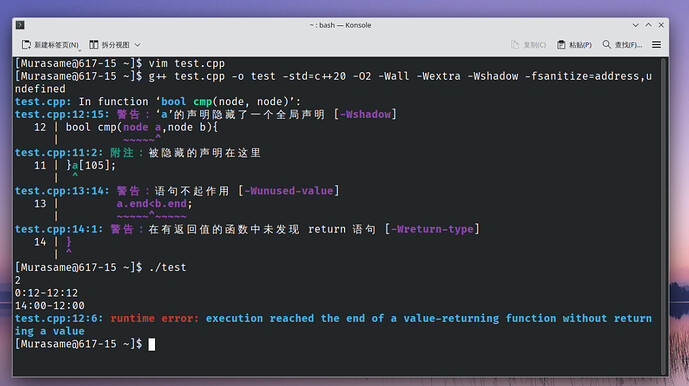This screenshot has width=689, height=386.
Task: Click 'test.cpp:13:14:' location text
Action: (62, 191)
